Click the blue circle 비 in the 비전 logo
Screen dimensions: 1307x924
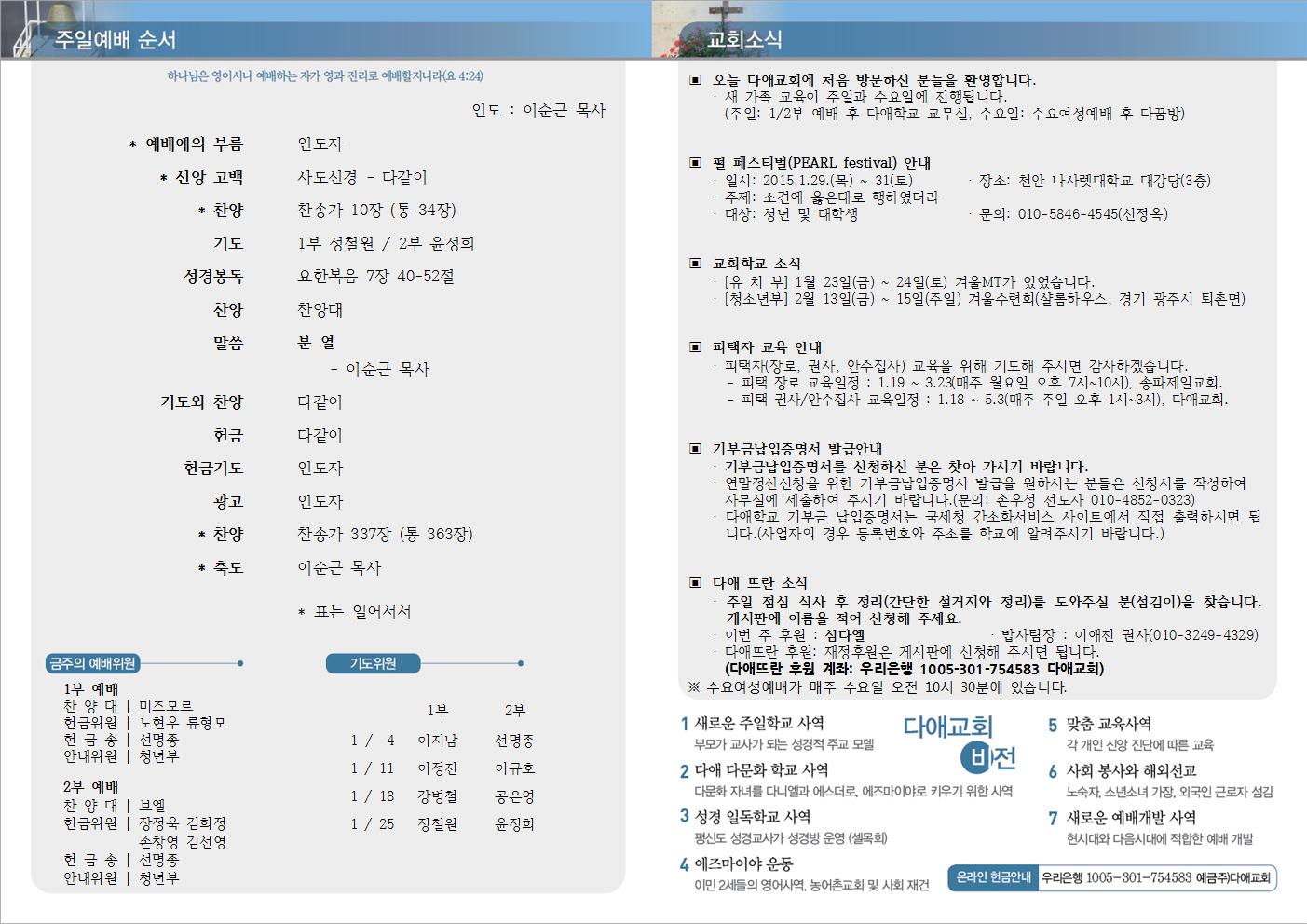point(977,759)
